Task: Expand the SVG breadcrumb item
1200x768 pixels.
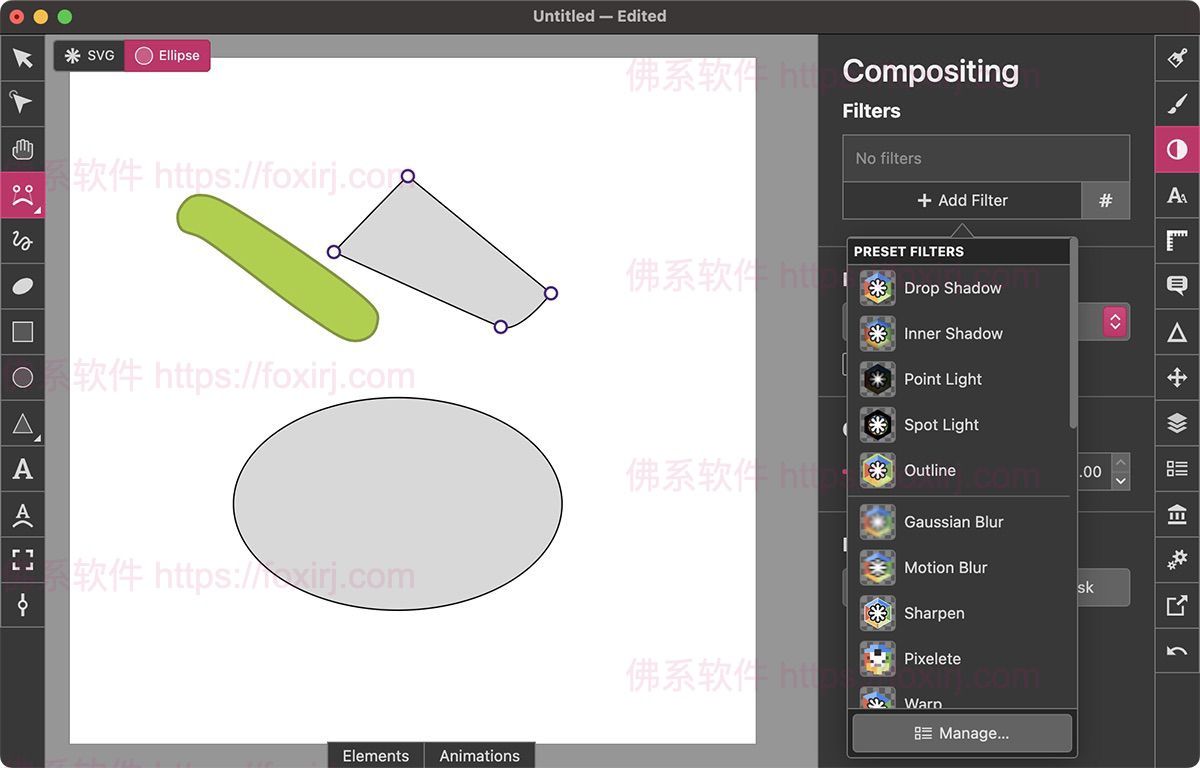Action: [x=88, y=56]
